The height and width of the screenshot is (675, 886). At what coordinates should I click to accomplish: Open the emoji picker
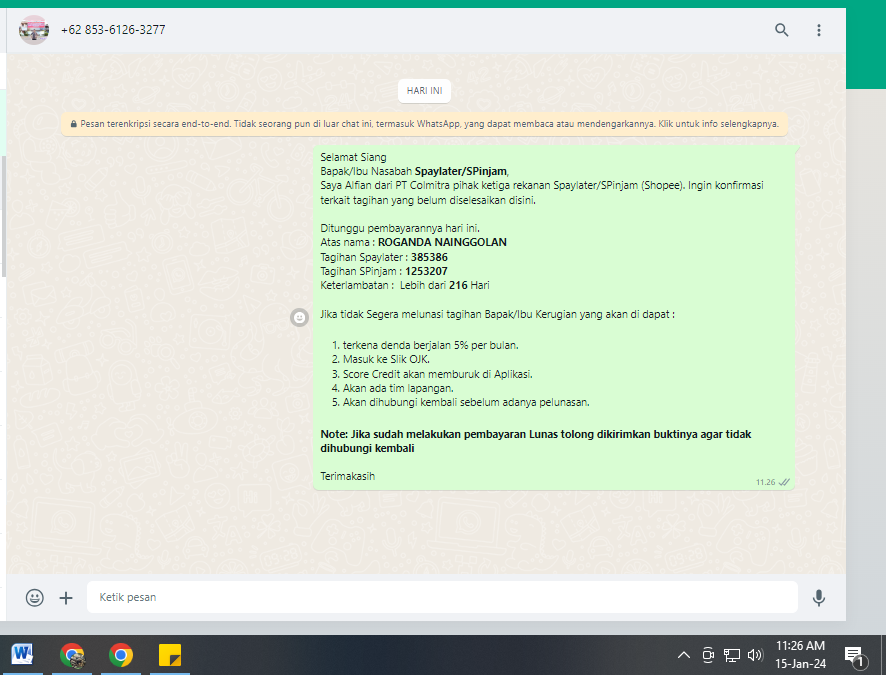34,597
